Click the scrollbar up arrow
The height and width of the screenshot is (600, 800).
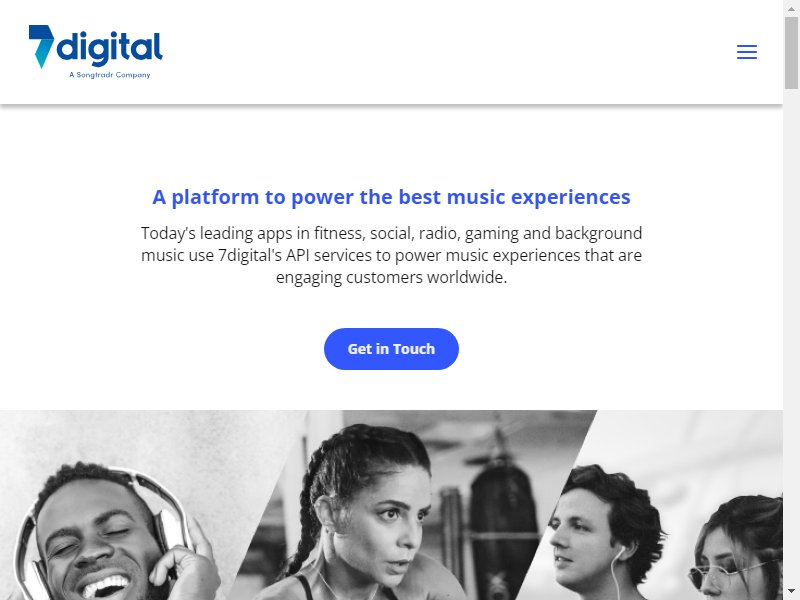[791, 7]
